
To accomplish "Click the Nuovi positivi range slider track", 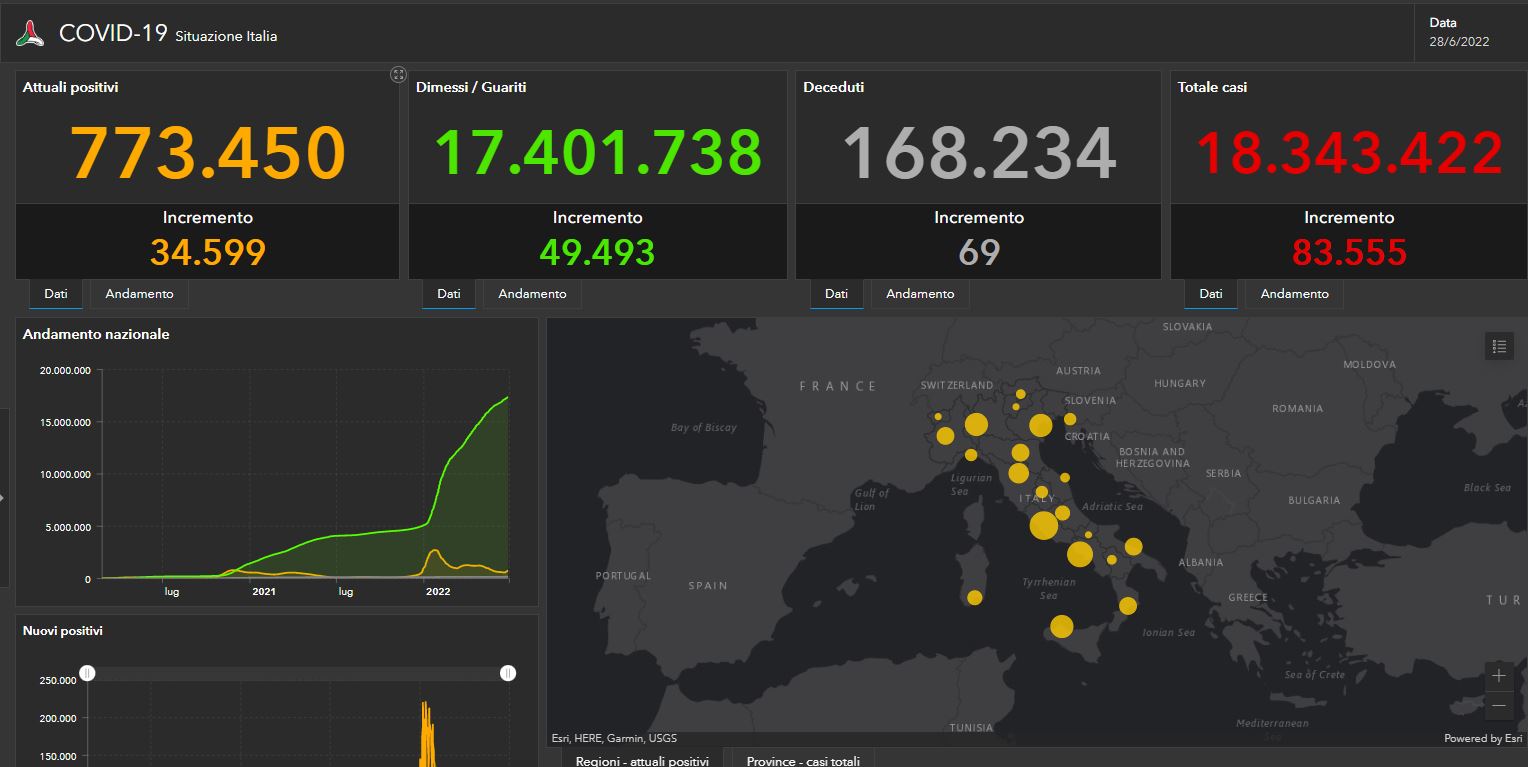I will (298, 673).
